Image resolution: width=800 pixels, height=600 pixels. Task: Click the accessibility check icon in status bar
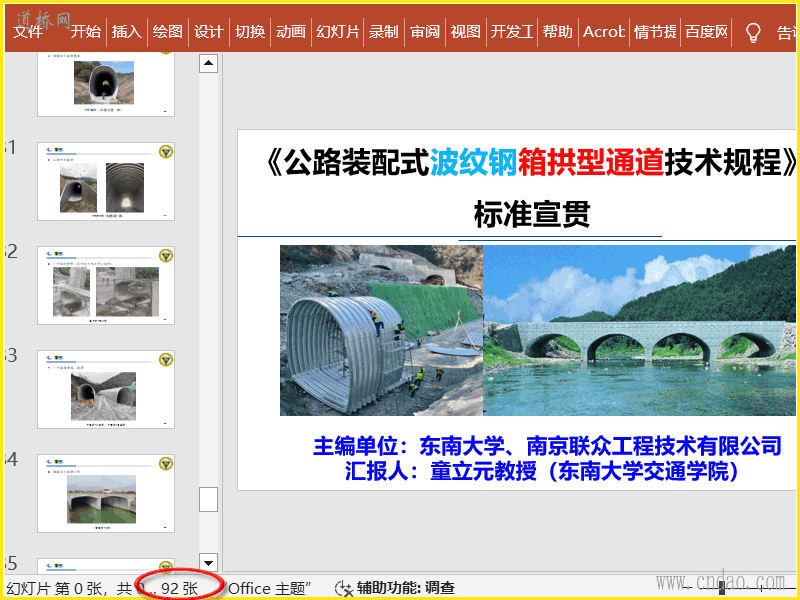(x=343, y=589)
